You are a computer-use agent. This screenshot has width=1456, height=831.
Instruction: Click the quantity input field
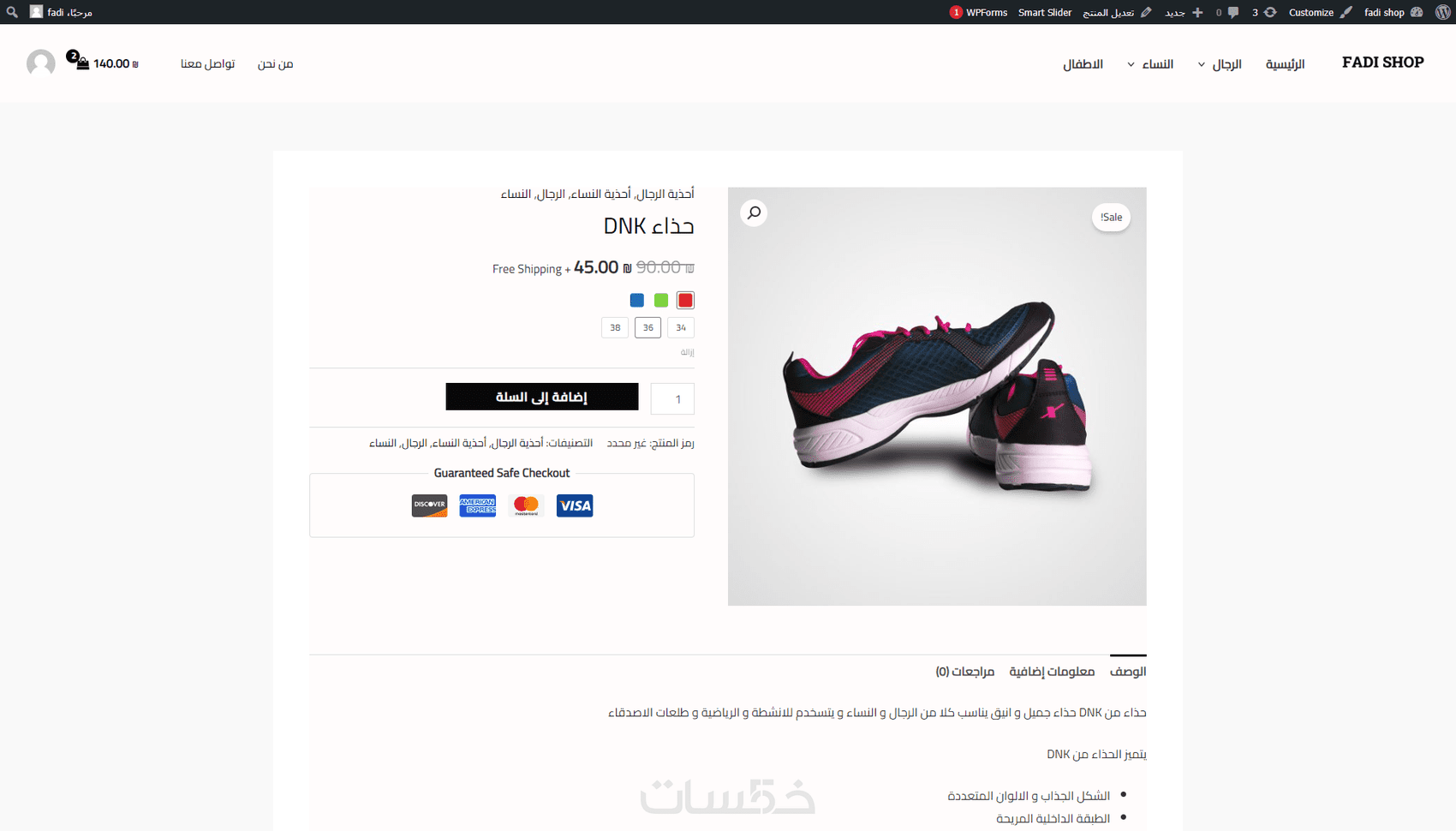tap(672, 398)
